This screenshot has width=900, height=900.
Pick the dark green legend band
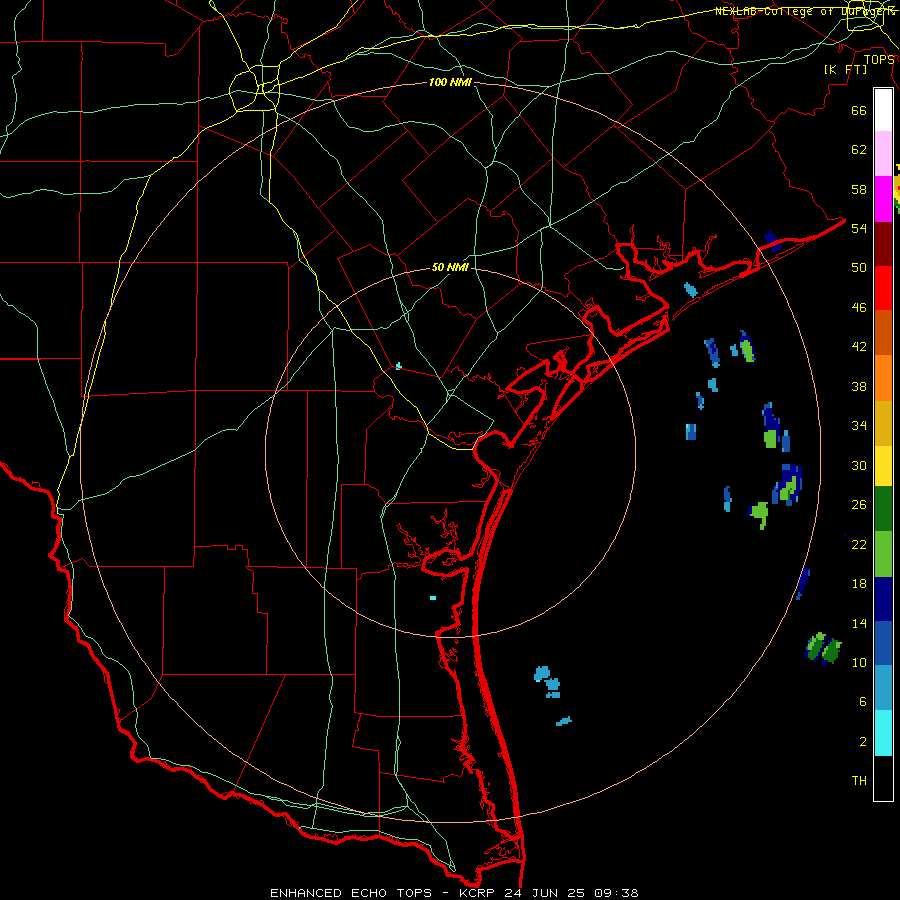(883, 509)
